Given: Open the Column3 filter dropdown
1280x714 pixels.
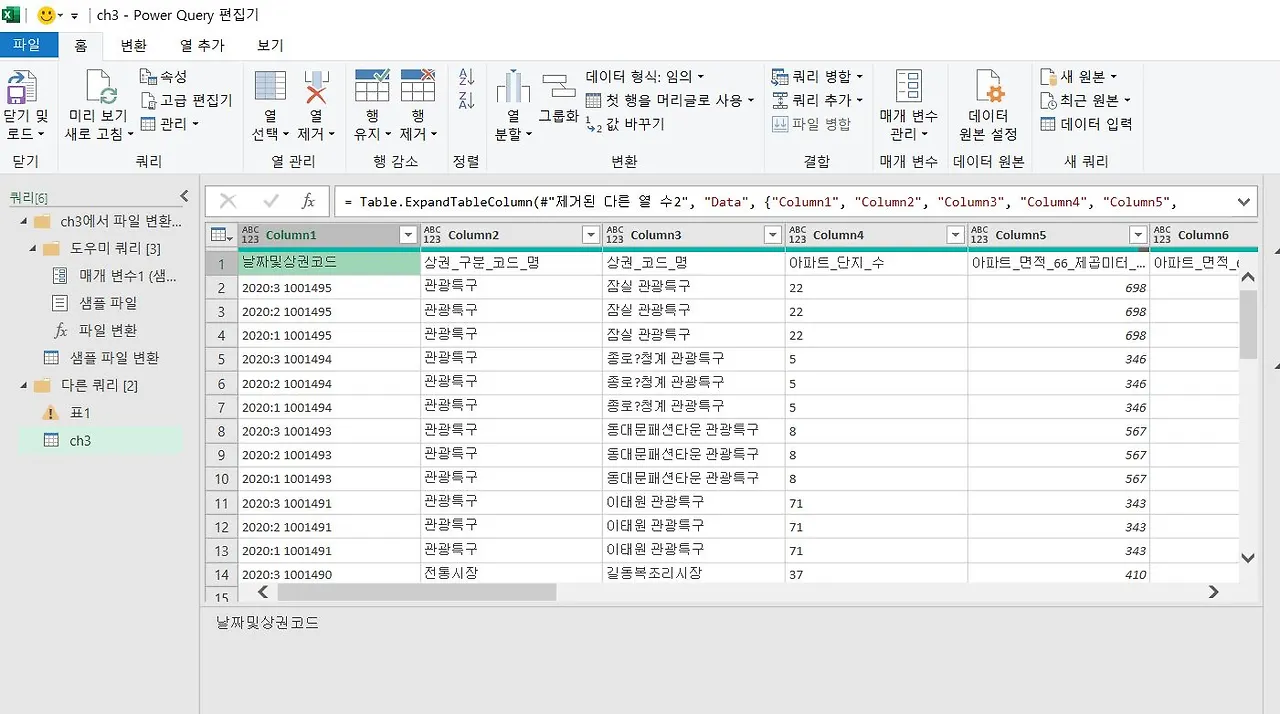Looking at the screenshot, I should [x=772, y=235].
